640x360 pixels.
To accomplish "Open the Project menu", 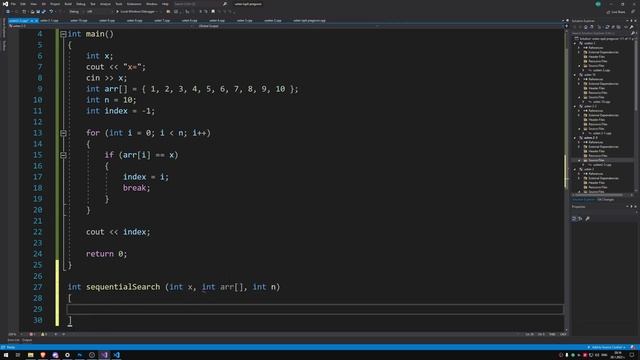I will click(55, 4).
